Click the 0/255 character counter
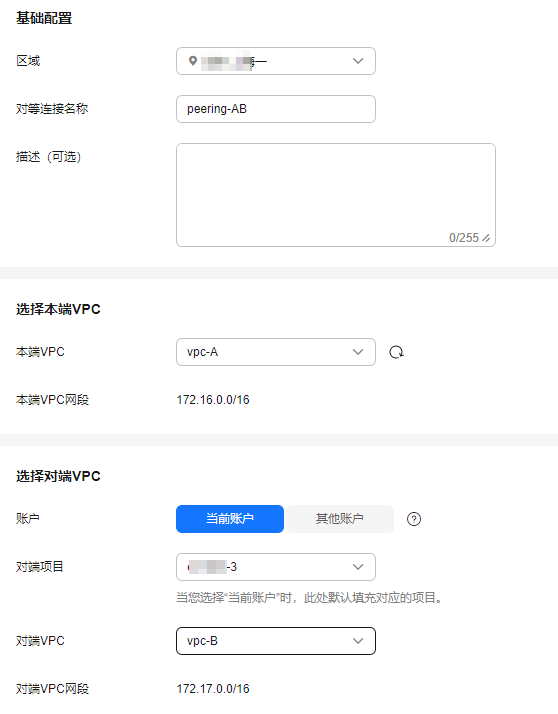This screenshot has width=558, height=714. (x=464, y=238)
